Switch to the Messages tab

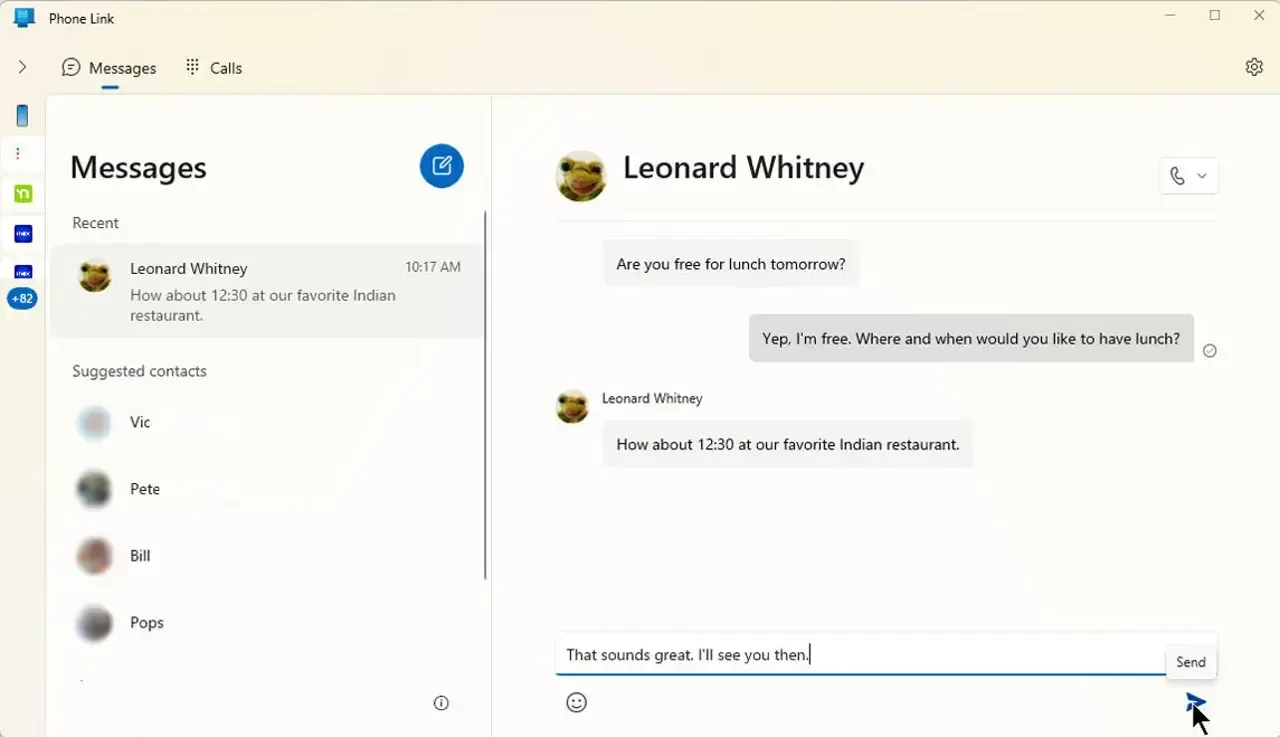tap(110, 67)
